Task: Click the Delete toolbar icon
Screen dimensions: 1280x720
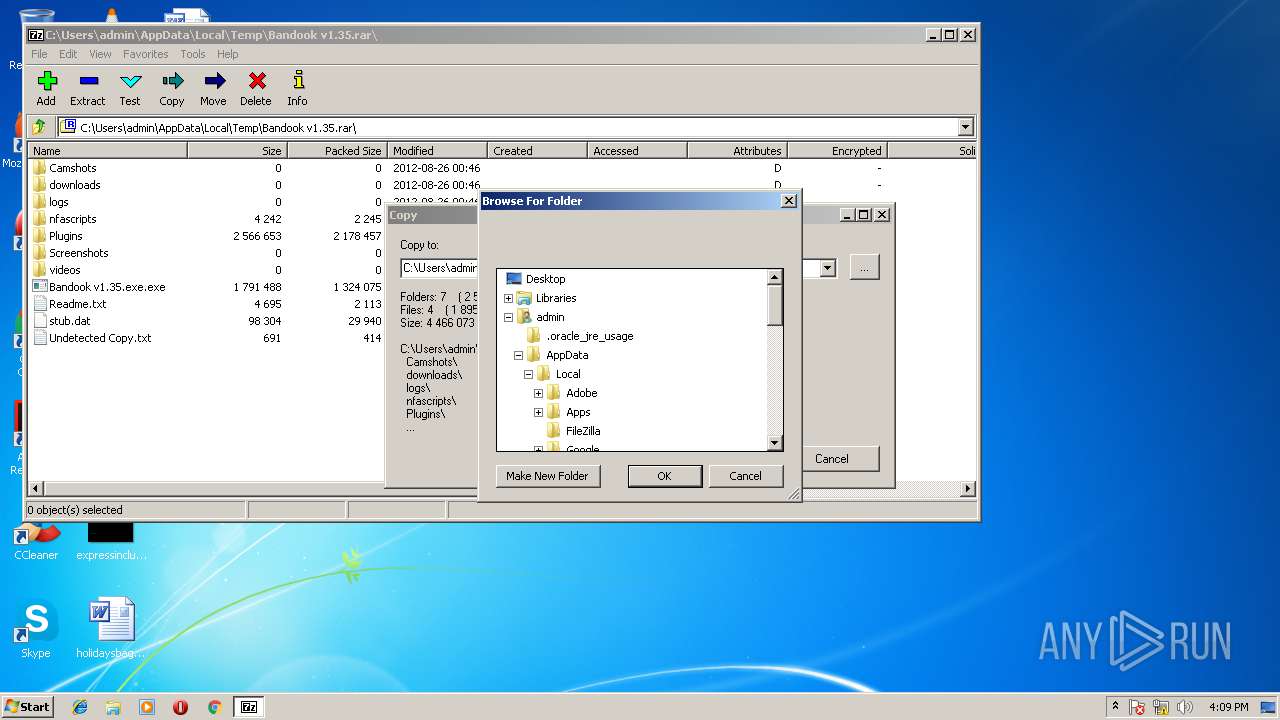Action: (x=256, y=88)
